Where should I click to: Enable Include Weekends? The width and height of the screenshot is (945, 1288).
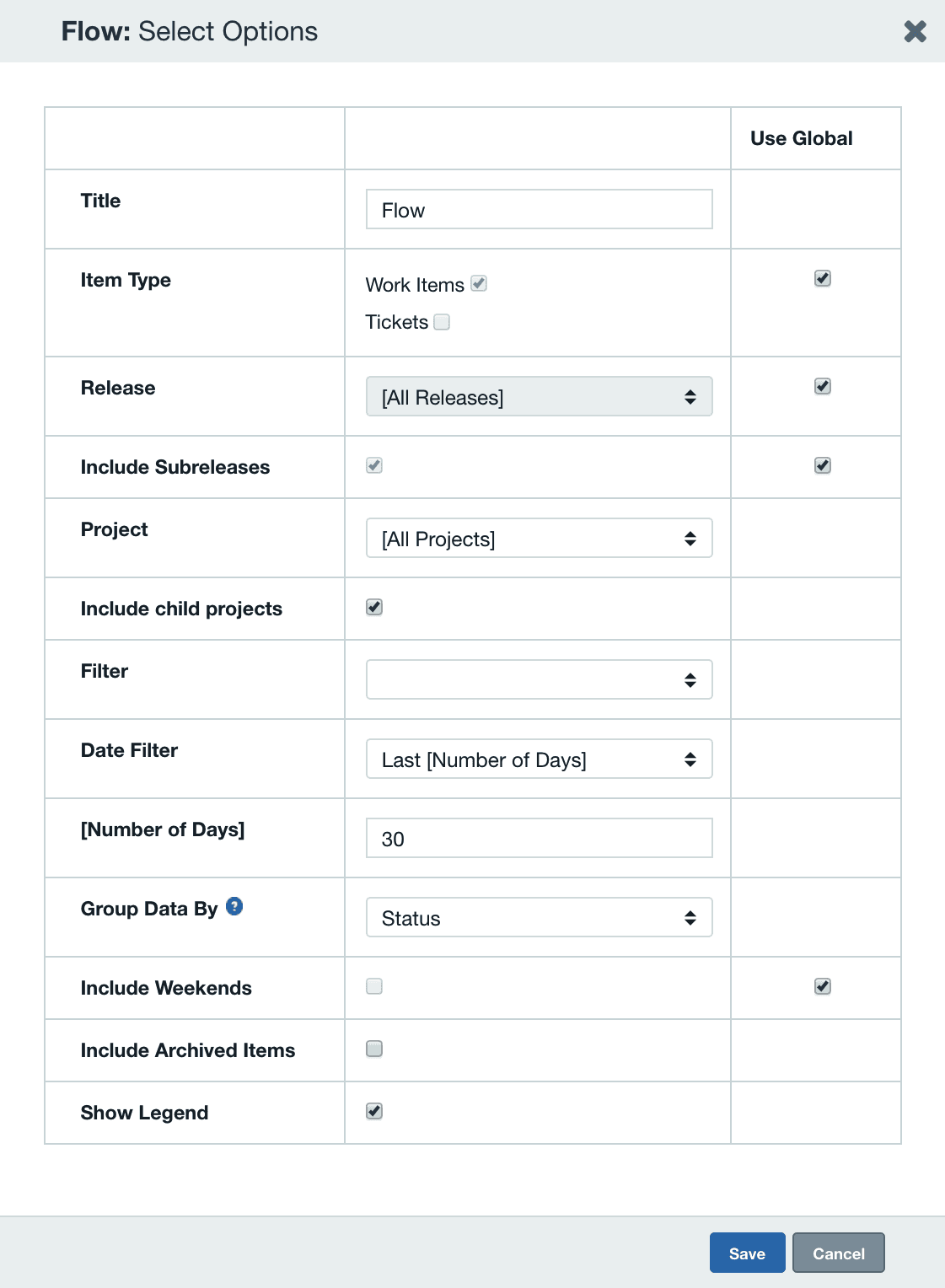[x=373, y=986]
